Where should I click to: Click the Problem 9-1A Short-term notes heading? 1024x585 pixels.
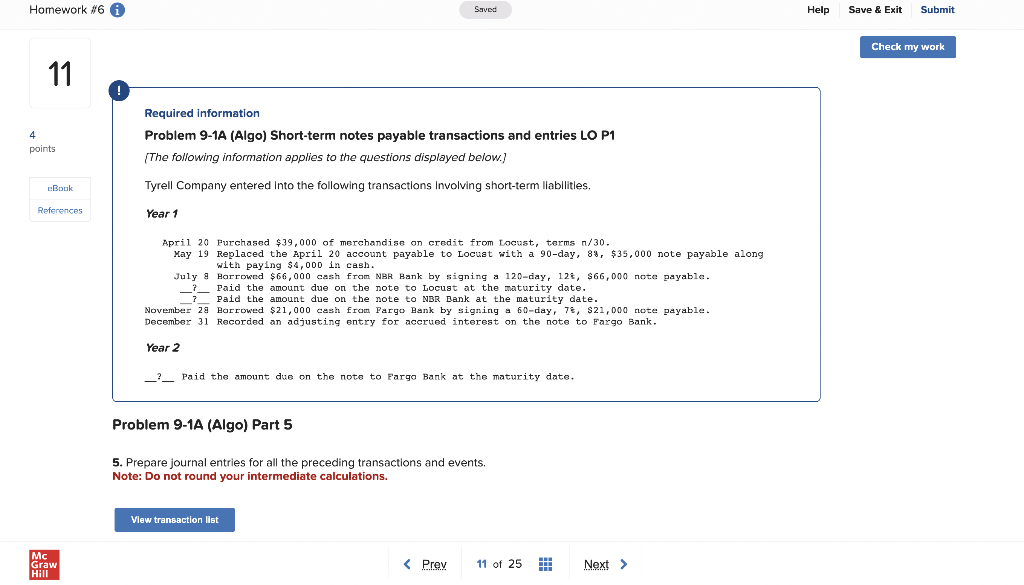(x=379, y=135)
